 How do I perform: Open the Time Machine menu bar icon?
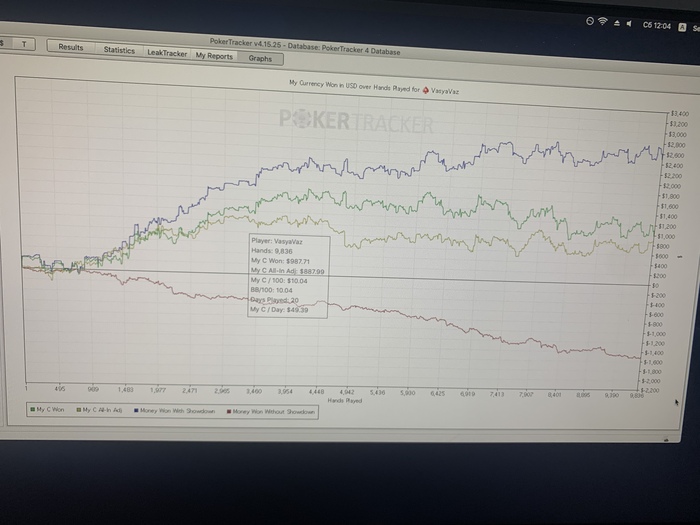pos(590,21)
